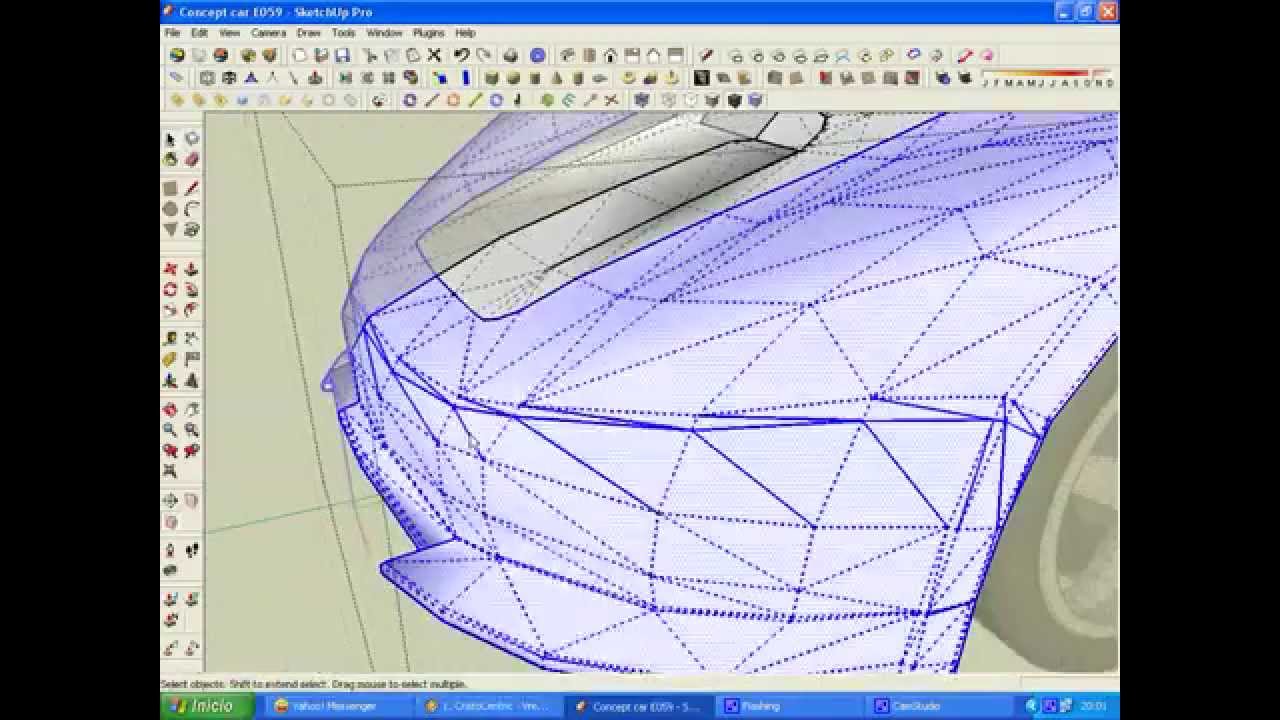This screenshot has height=720, width=1280.
Task: Select the Pan hand tool
Action: (x=191, y=409)
